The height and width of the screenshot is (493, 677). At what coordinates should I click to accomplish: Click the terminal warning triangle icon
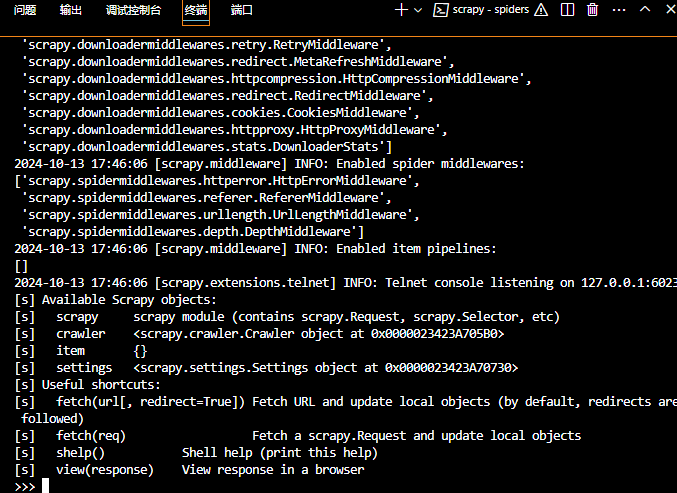pos(541,10)
